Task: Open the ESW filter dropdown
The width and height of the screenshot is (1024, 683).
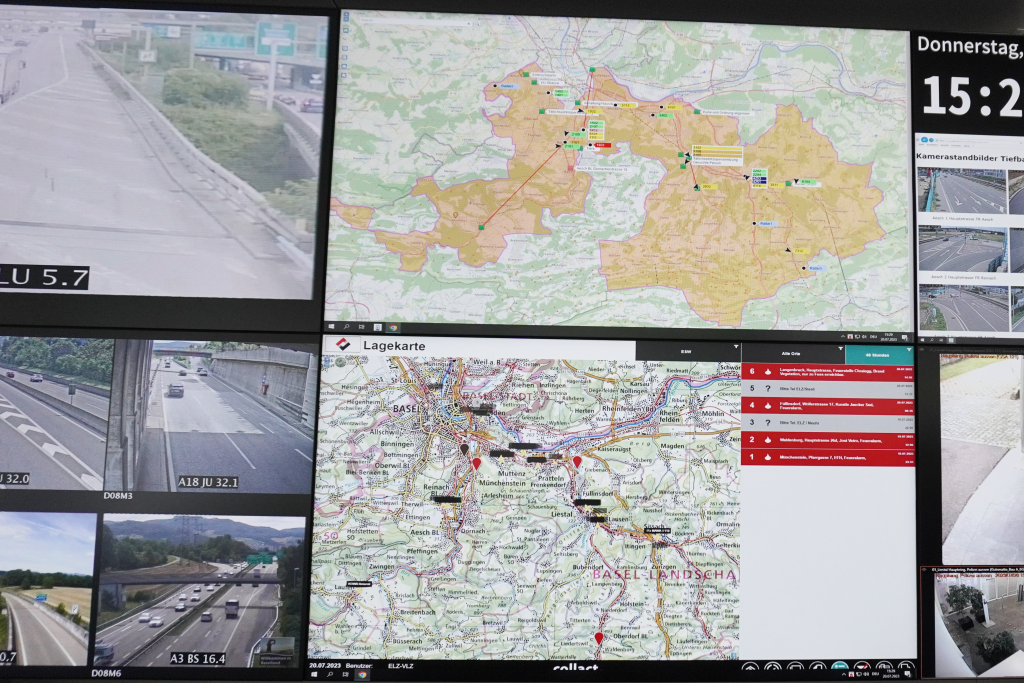Action: point(686,352)
